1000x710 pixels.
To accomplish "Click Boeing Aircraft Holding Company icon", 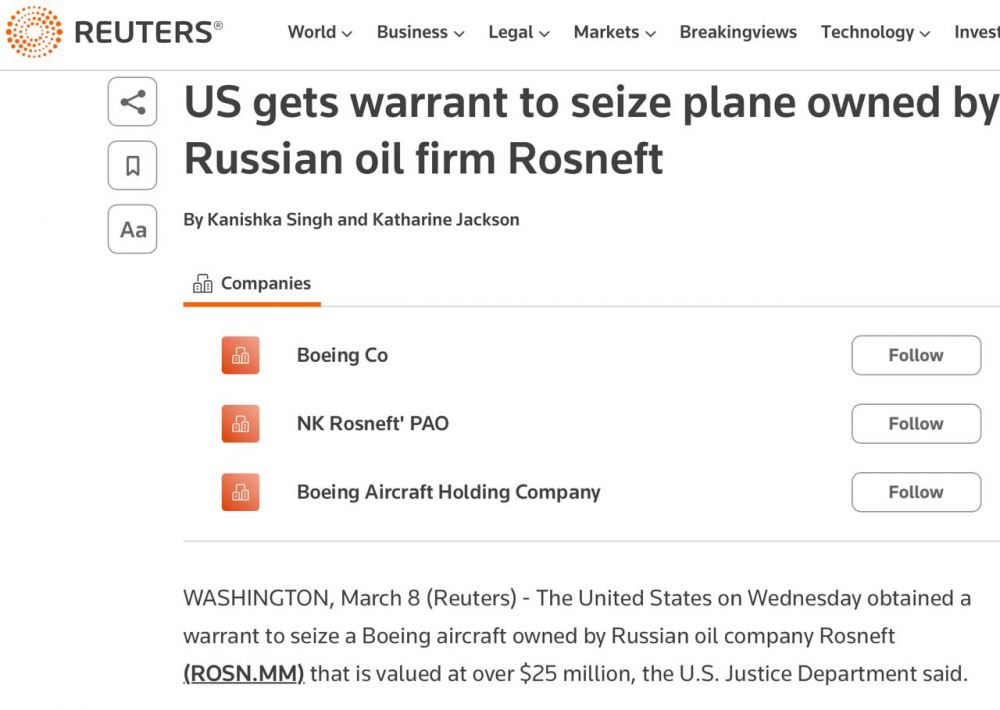I will click(240, 492).
